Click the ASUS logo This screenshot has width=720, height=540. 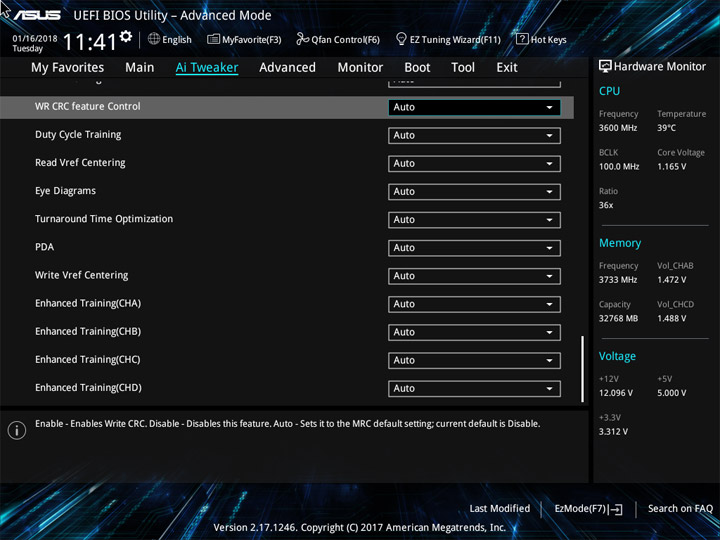(36, 15)
